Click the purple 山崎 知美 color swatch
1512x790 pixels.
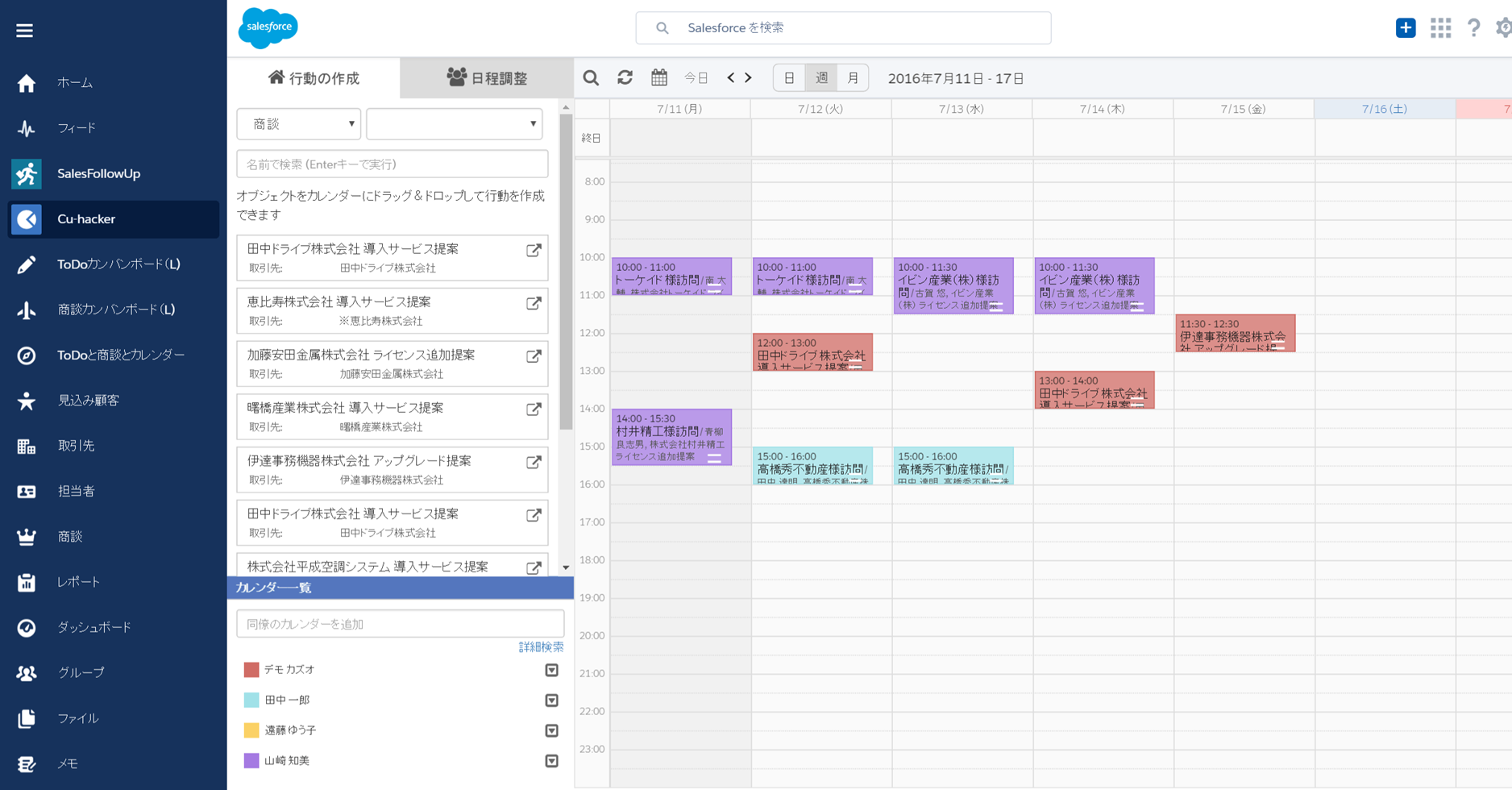pos(251,761)
